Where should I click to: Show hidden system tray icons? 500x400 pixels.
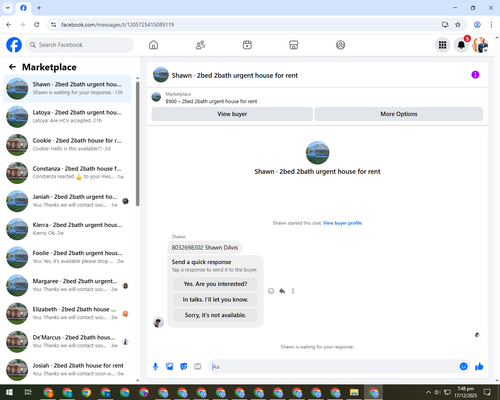pyautogui.click(x=428, y=392)
